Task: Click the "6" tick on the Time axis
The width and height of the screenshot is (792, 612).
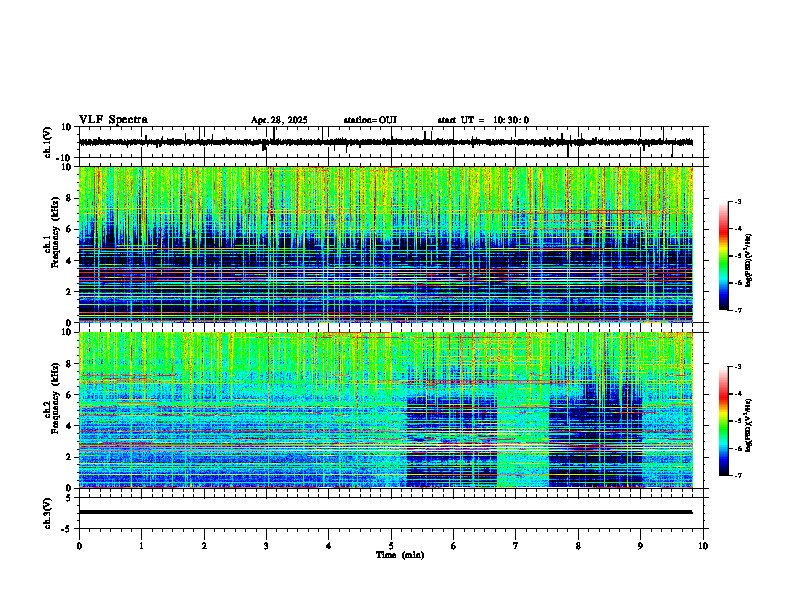Action: tap(454, 546)
